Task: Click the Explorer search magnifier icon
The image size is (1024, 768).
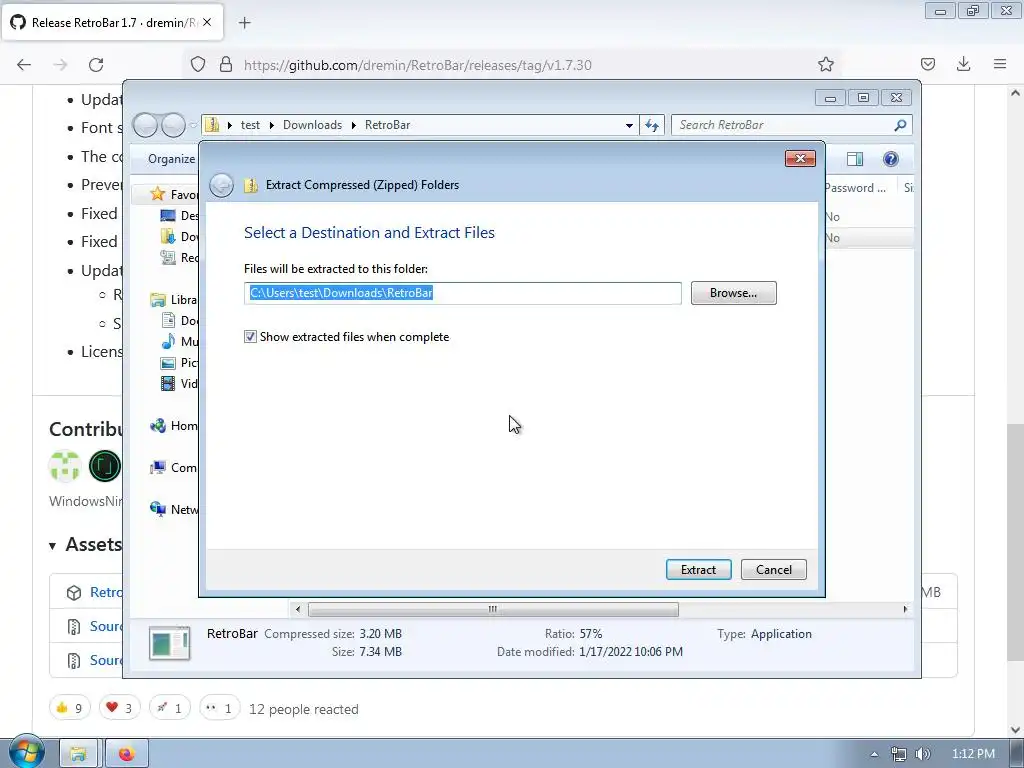Action: 901,125
